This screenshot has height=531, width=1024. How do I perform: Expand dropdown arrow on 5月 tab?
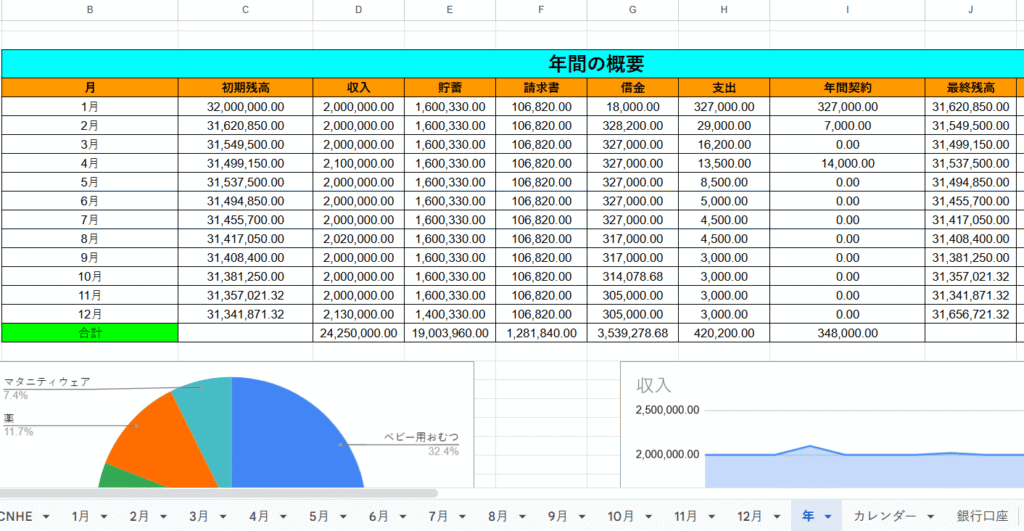coord(343,517)
